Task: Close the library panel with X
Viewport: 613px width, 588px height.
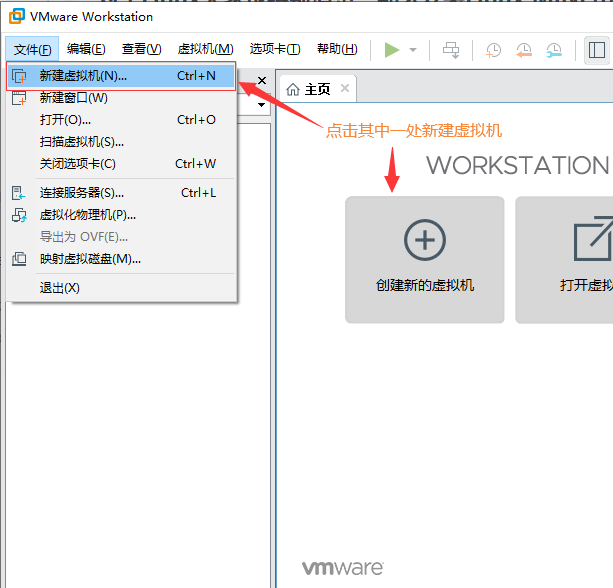Action: [x=262, y=81]
